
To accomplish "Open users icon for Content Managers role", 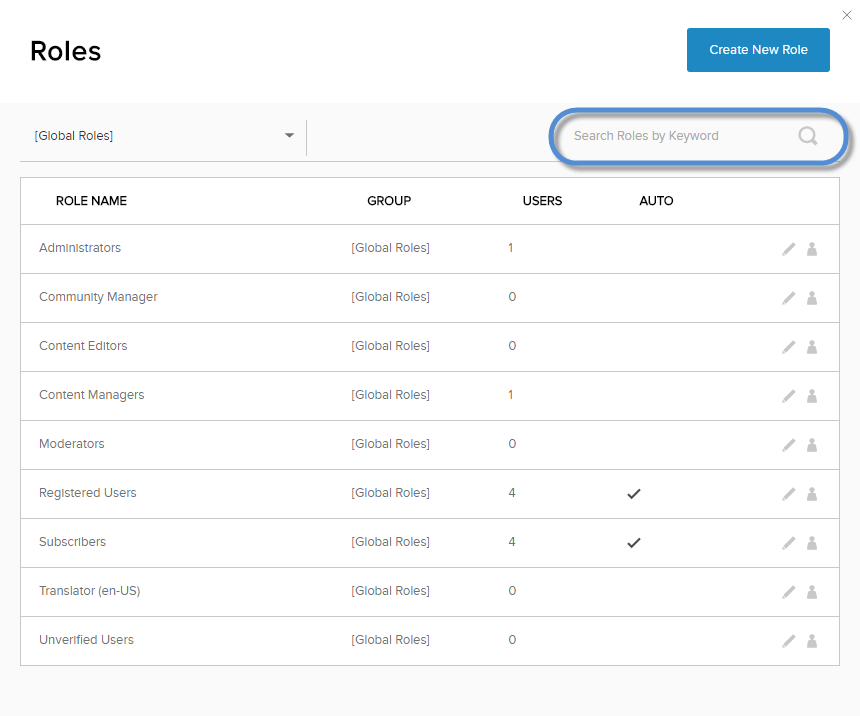I will tap(812, 396).
